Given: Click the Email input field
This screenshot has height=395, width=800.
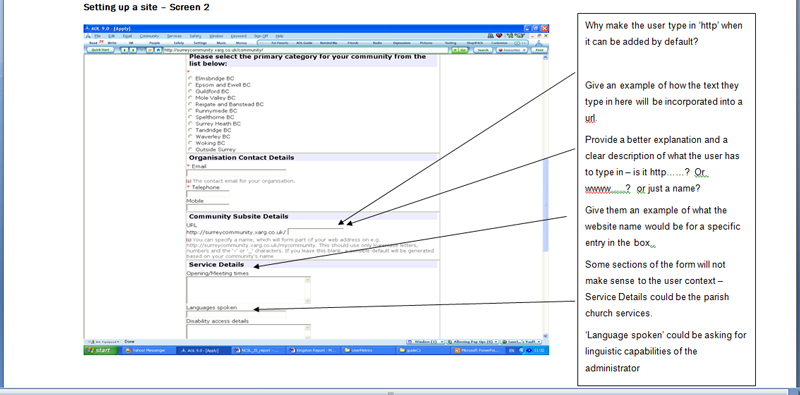Looking at the screenshot, I should pyautogui.click(x=236, y=173).
